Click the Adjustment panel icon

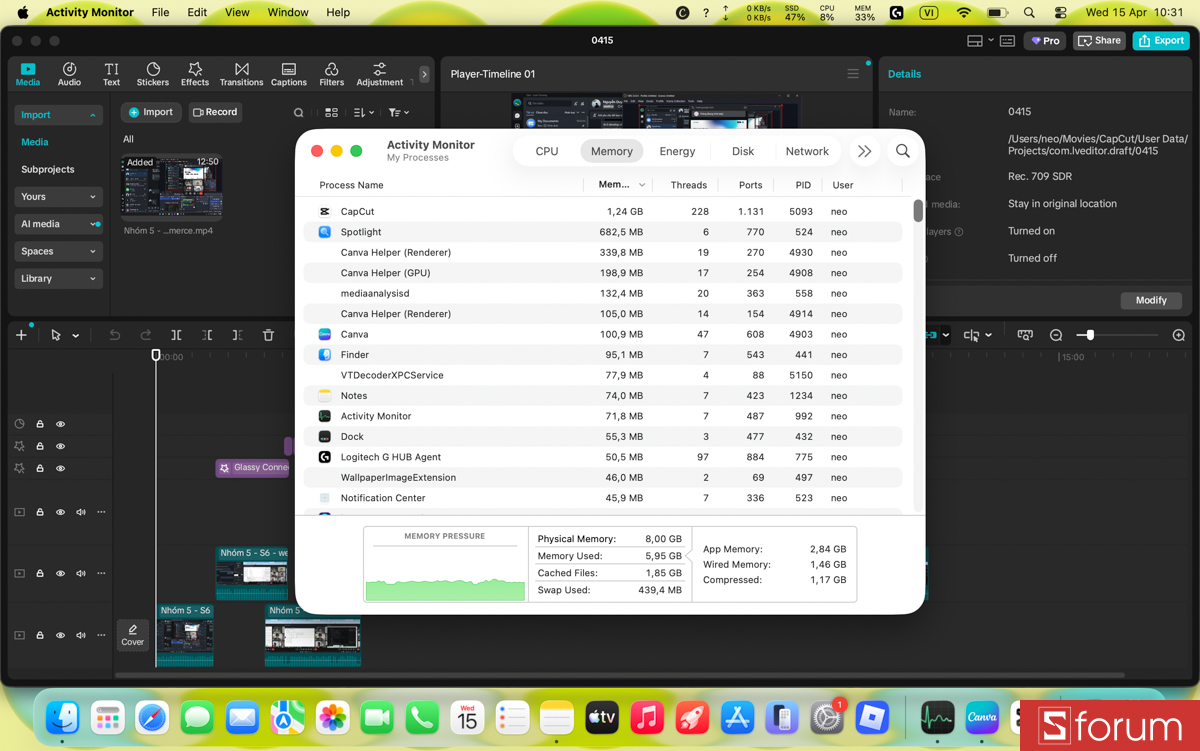[379, 73]
